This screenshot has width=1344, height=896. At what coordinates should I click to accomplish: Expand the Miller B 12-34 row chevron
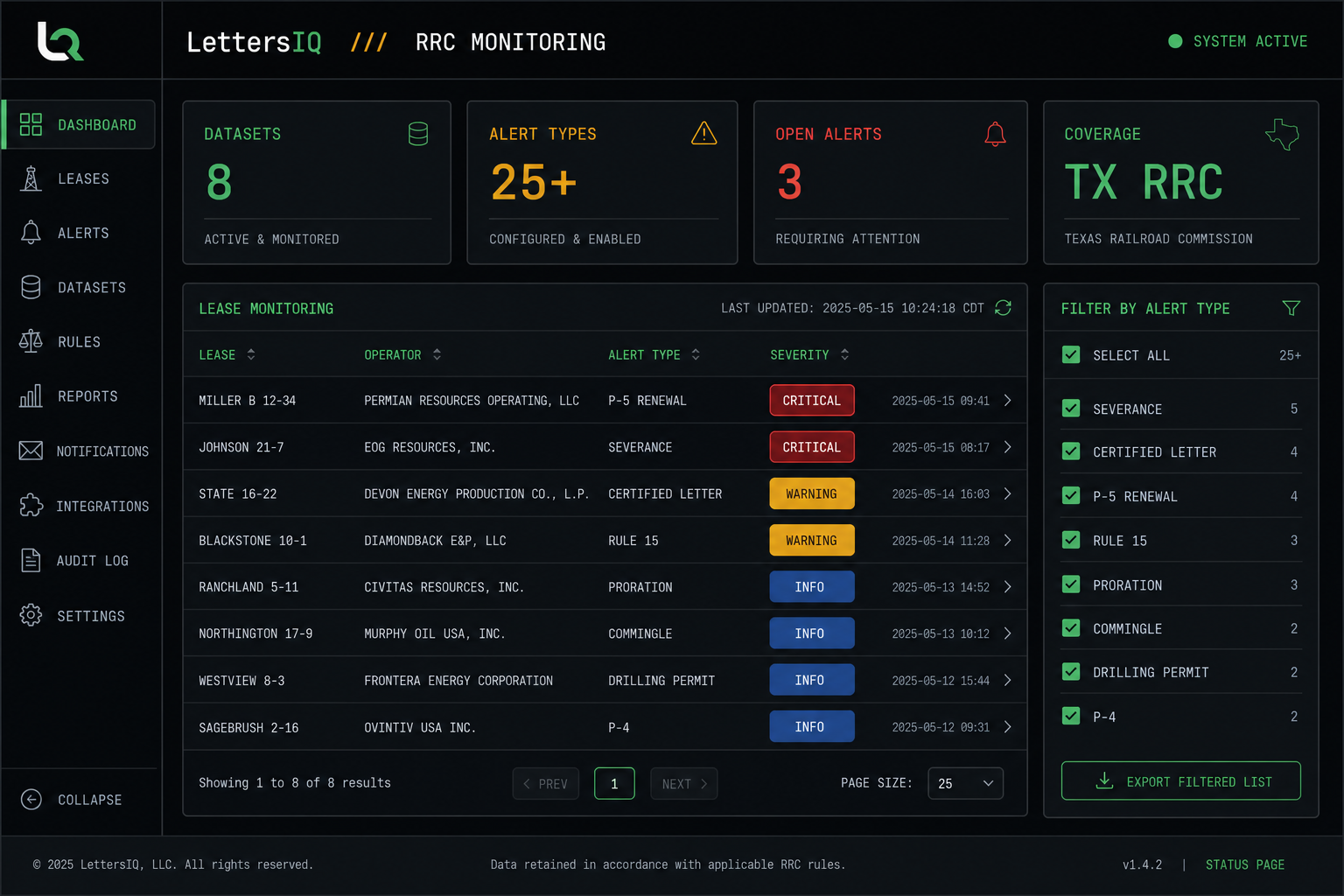click(1007, 400)
